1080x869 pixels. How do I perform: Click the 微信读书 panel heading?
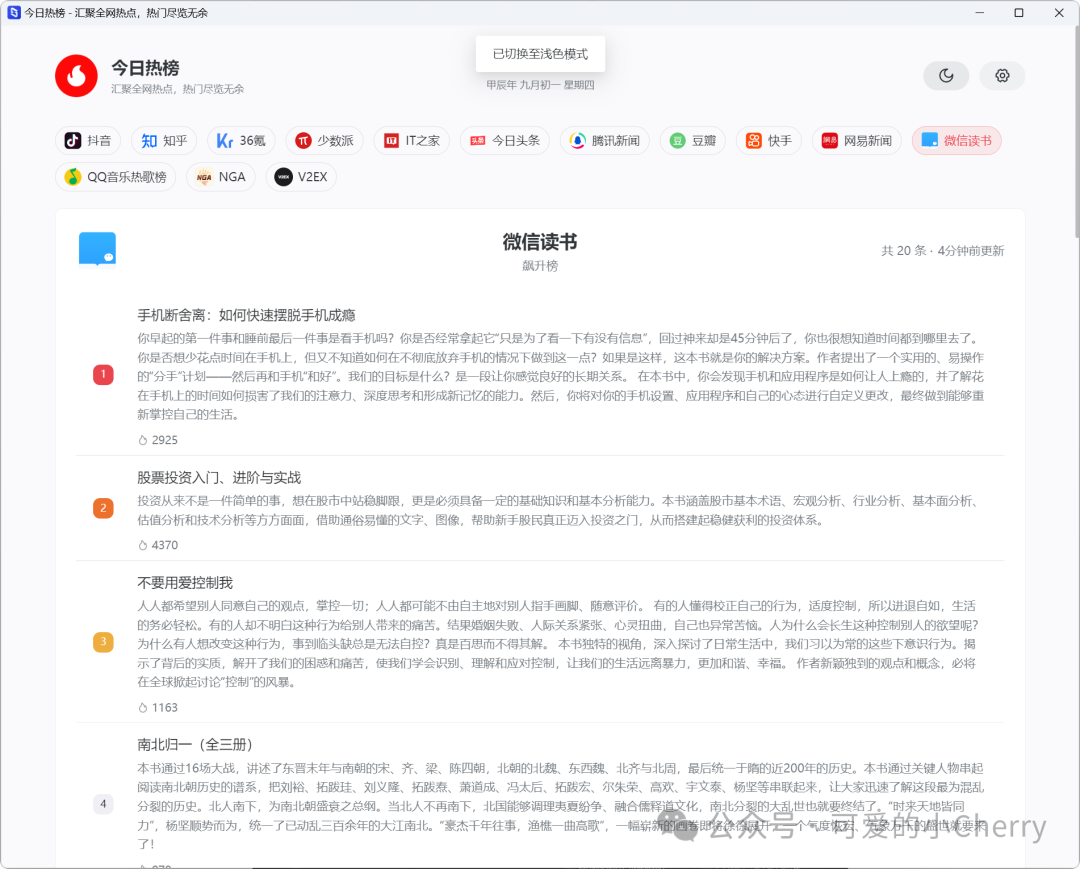point(540,242)
